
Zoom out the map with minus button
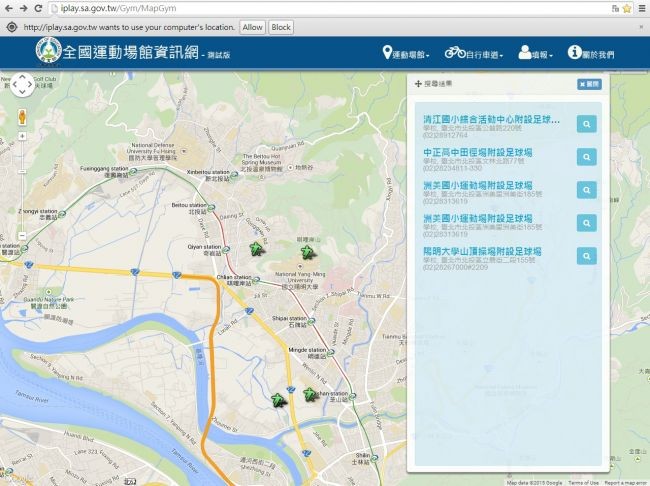(20, 236)
